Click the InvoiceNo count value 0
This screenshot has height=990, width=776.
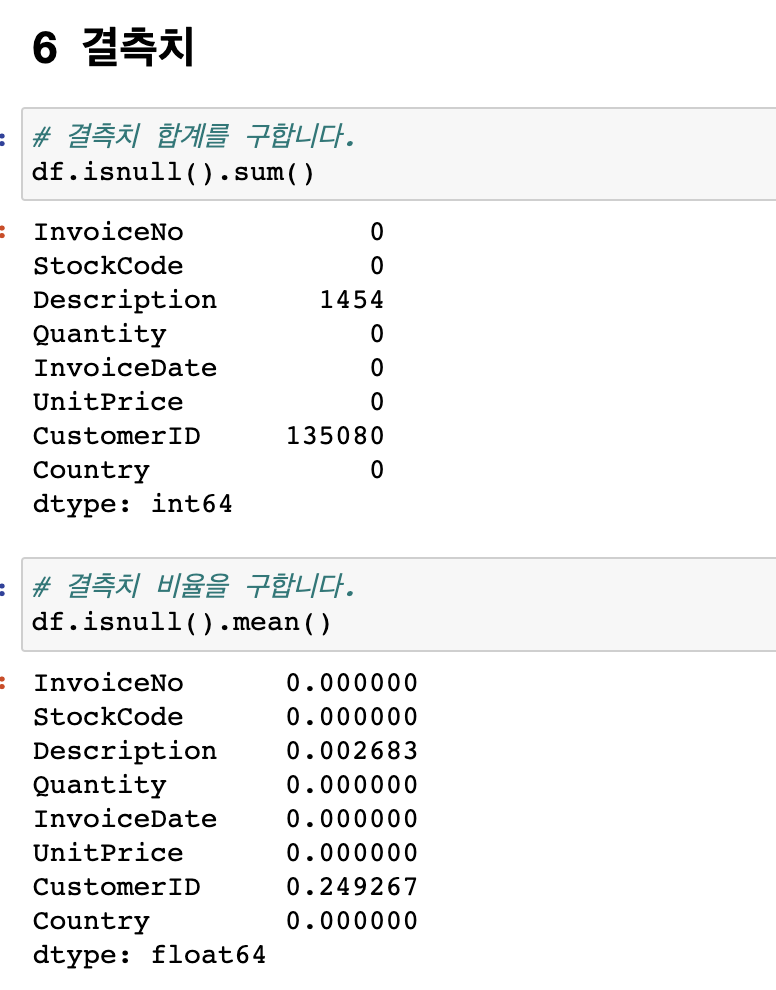(377, 232)
